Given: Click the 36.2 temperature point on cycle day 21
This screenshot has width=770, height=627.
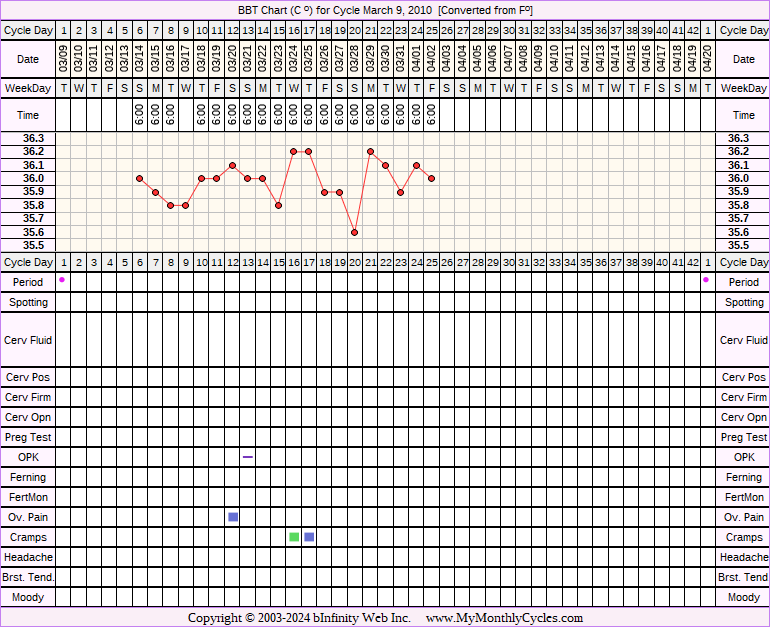Looking at the screenshot, I should point(370,151).
